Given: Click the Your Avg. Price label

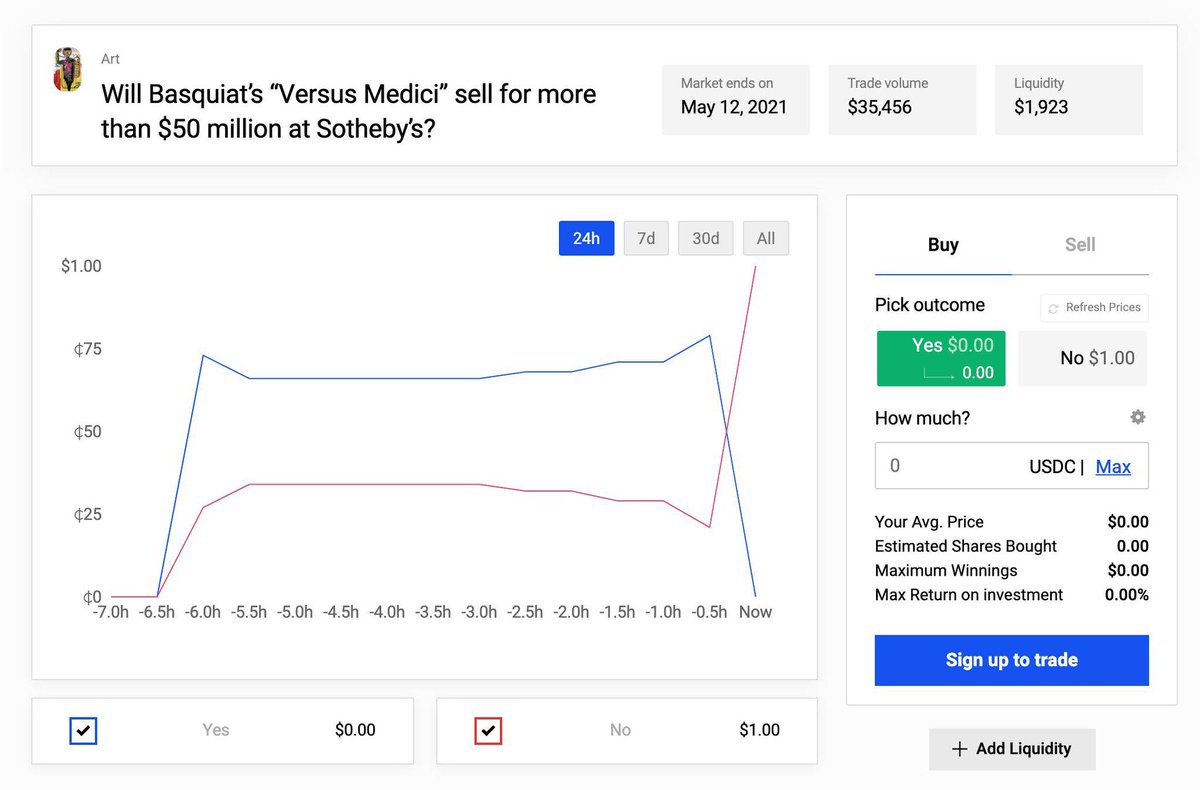Looking at the screenshot, I should (x=929, y=522).
